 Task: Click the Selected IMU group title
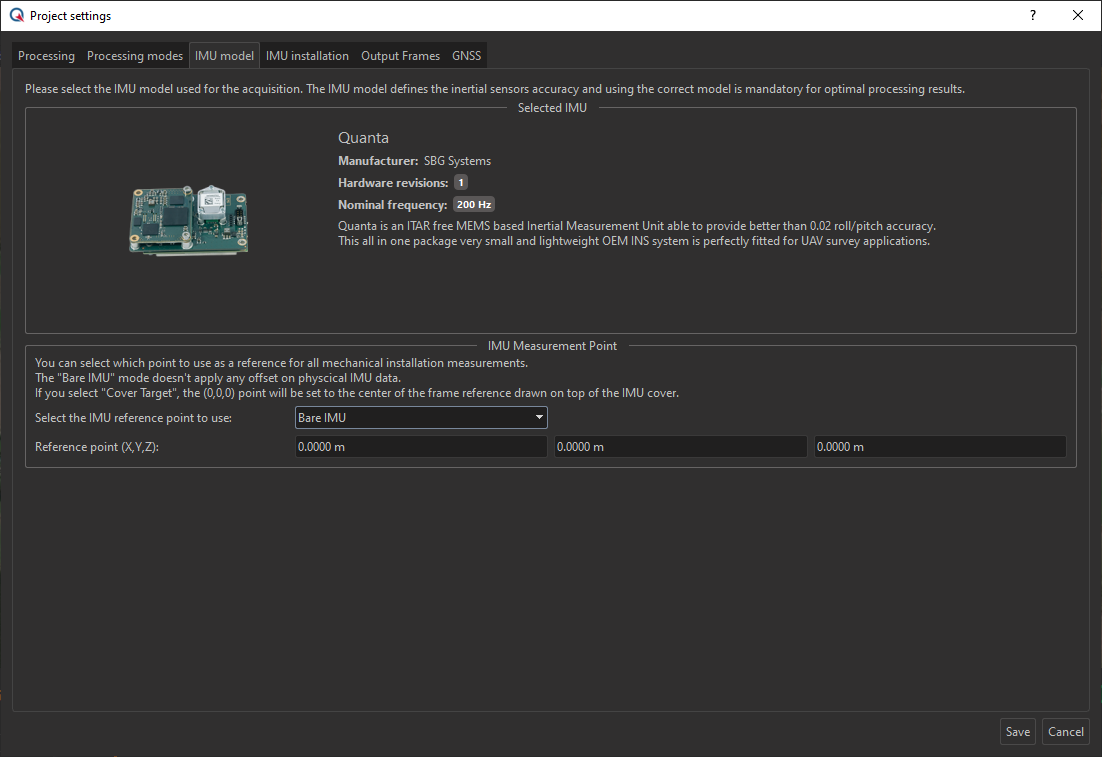(552, 108)
